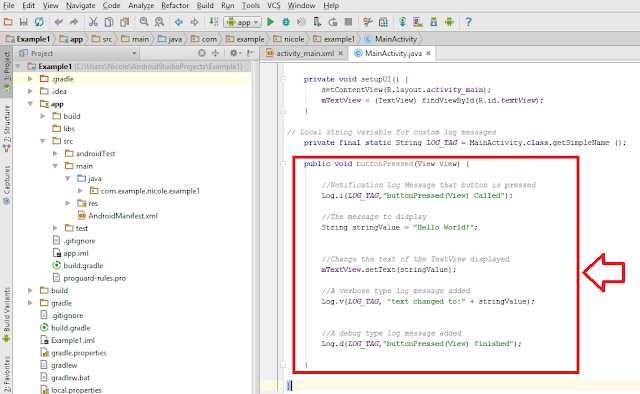Expand the .gradle folder
This screenshot has height=394, width=640.
point(30,79)
